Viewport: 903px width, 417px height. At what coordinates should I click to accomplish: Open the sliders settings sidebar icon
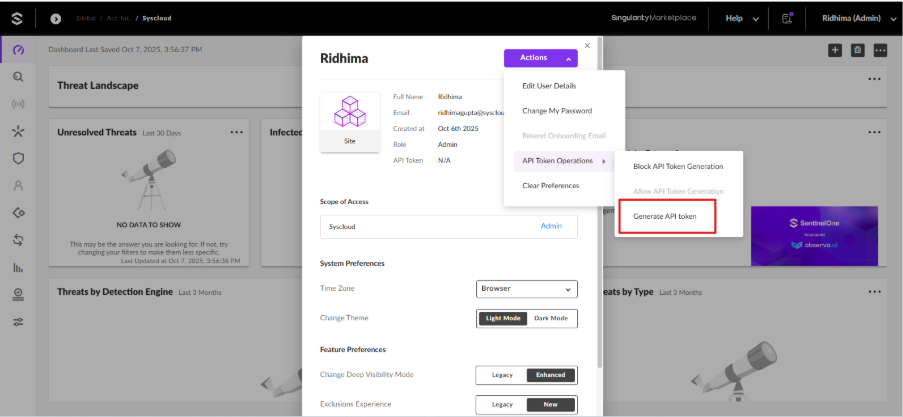point(18,322)
